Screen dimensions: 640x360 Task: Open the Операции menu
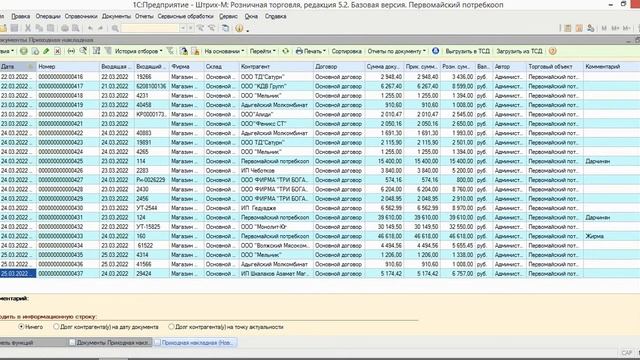(48, 16)
